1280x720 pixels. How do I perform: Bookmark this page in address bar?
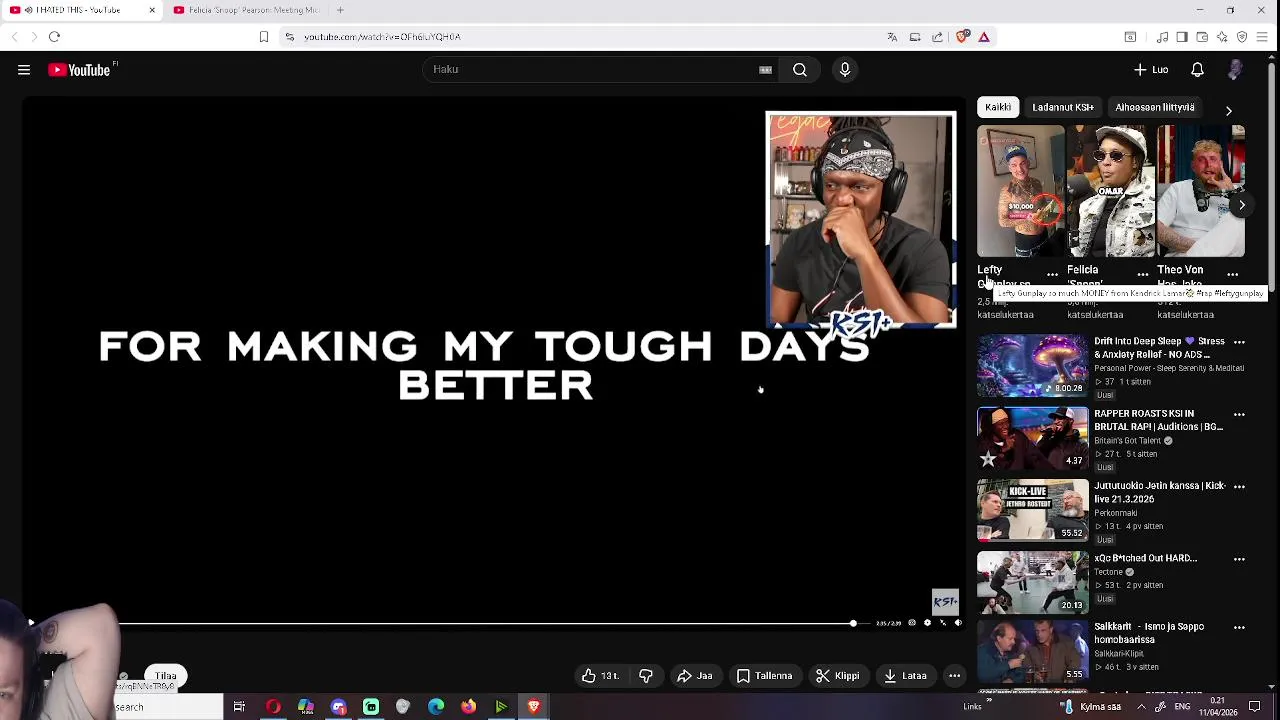263,37
